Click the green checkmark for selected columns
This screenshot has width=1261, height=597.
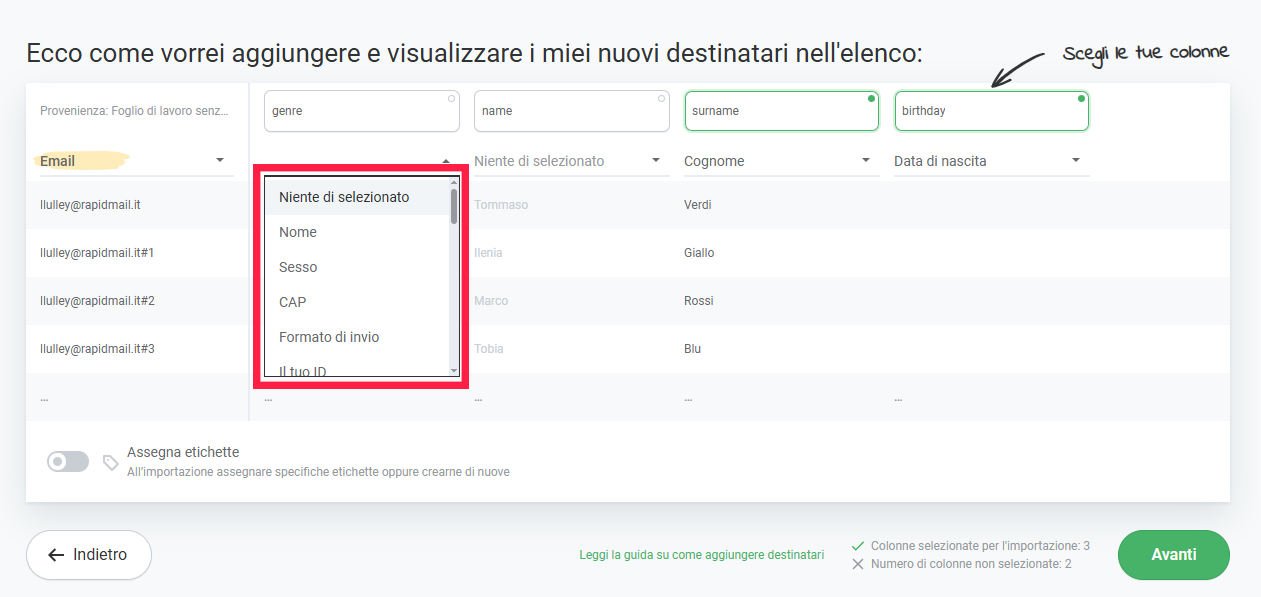(x=857, y=546)
